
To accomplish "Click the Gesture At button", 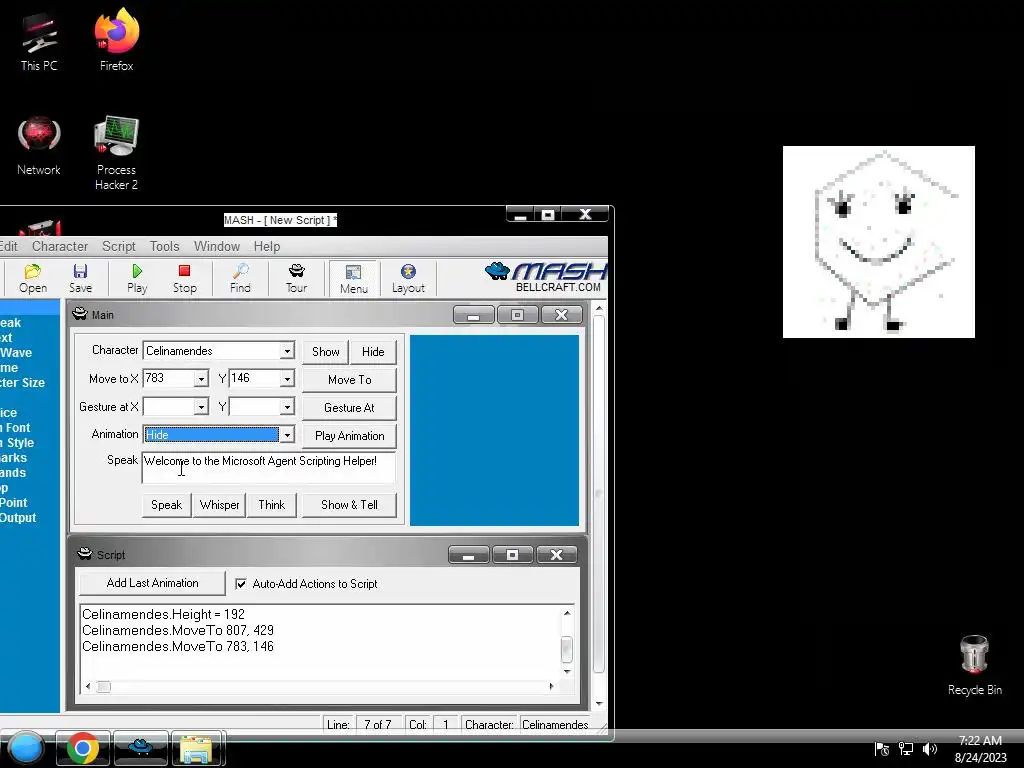I will [x=349, y=408].
